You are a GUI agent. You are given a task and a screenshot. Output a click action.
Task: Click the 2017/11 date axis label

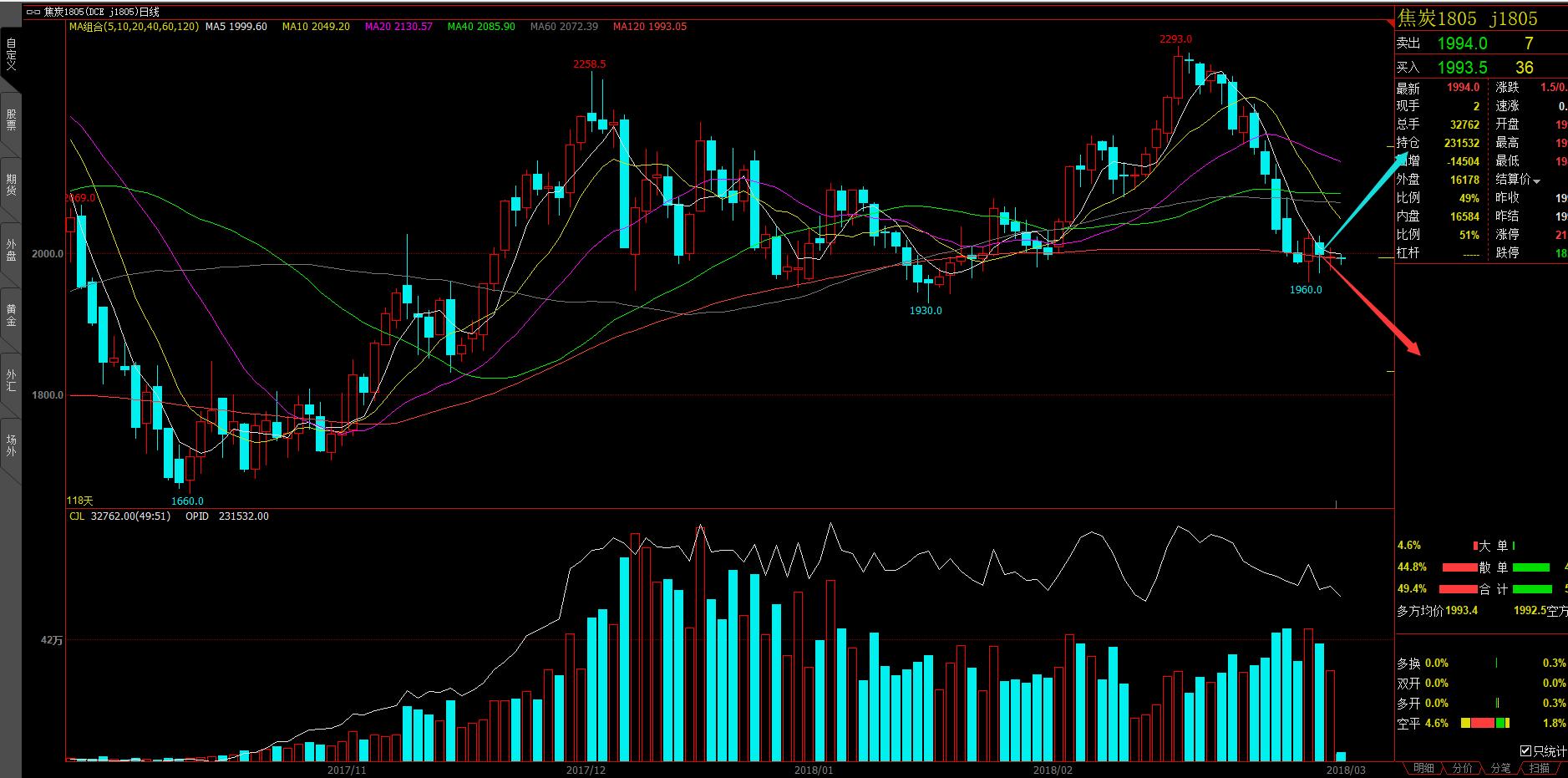click(347, 770)
